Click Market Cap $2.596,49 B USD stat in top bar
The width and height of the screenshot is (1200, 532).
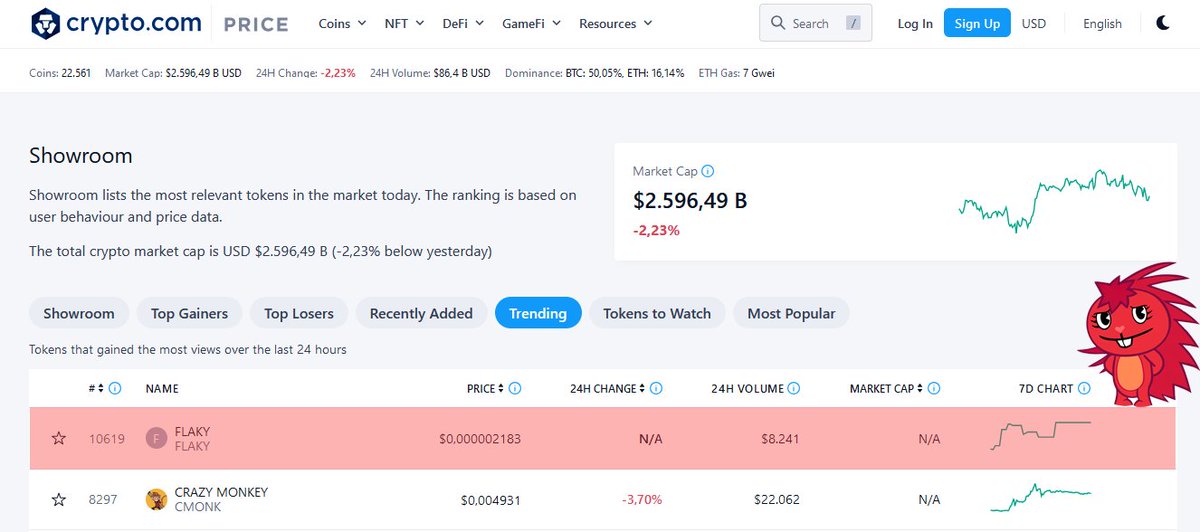pyautogui.click(x=173, y=73)
